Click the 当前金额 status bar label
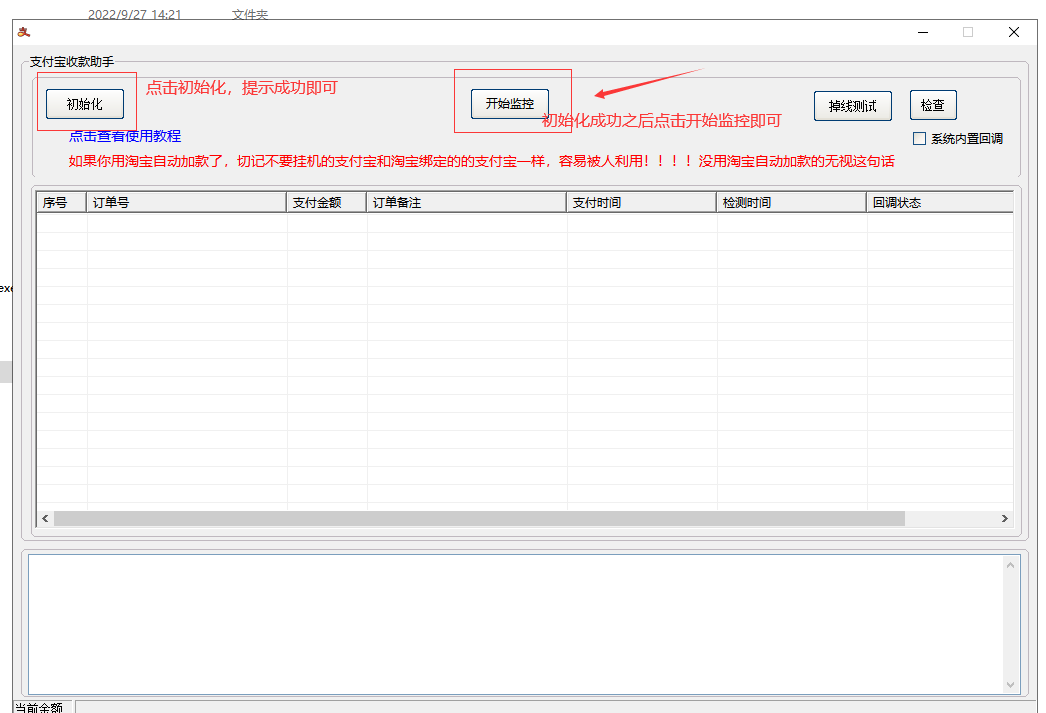Viewport: 1046px width, 713px height. (39, 707)
